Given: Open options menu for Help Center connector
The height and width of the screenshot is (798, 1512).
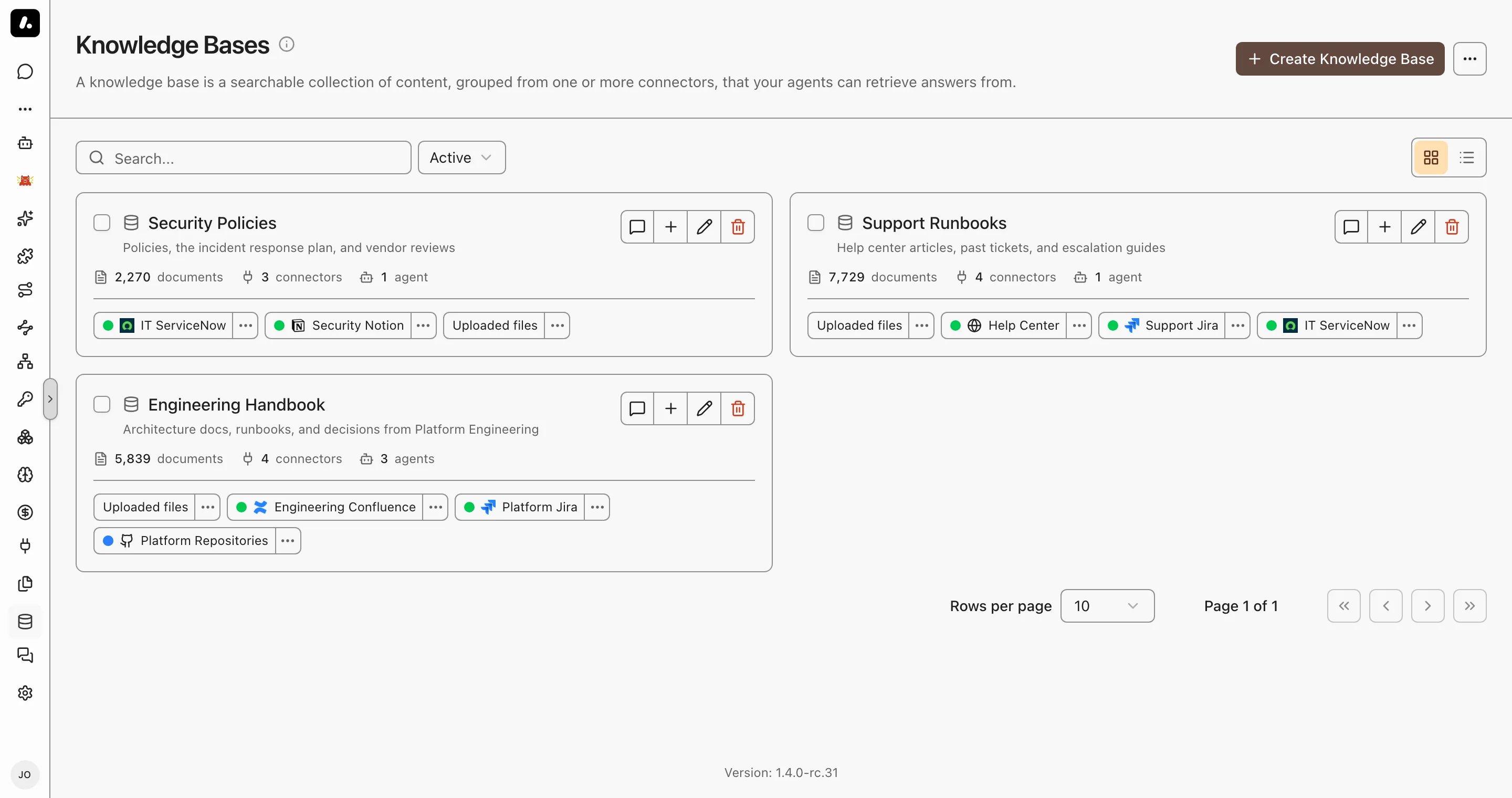Looking at the screenshot, I should (x=1079, y=325).
